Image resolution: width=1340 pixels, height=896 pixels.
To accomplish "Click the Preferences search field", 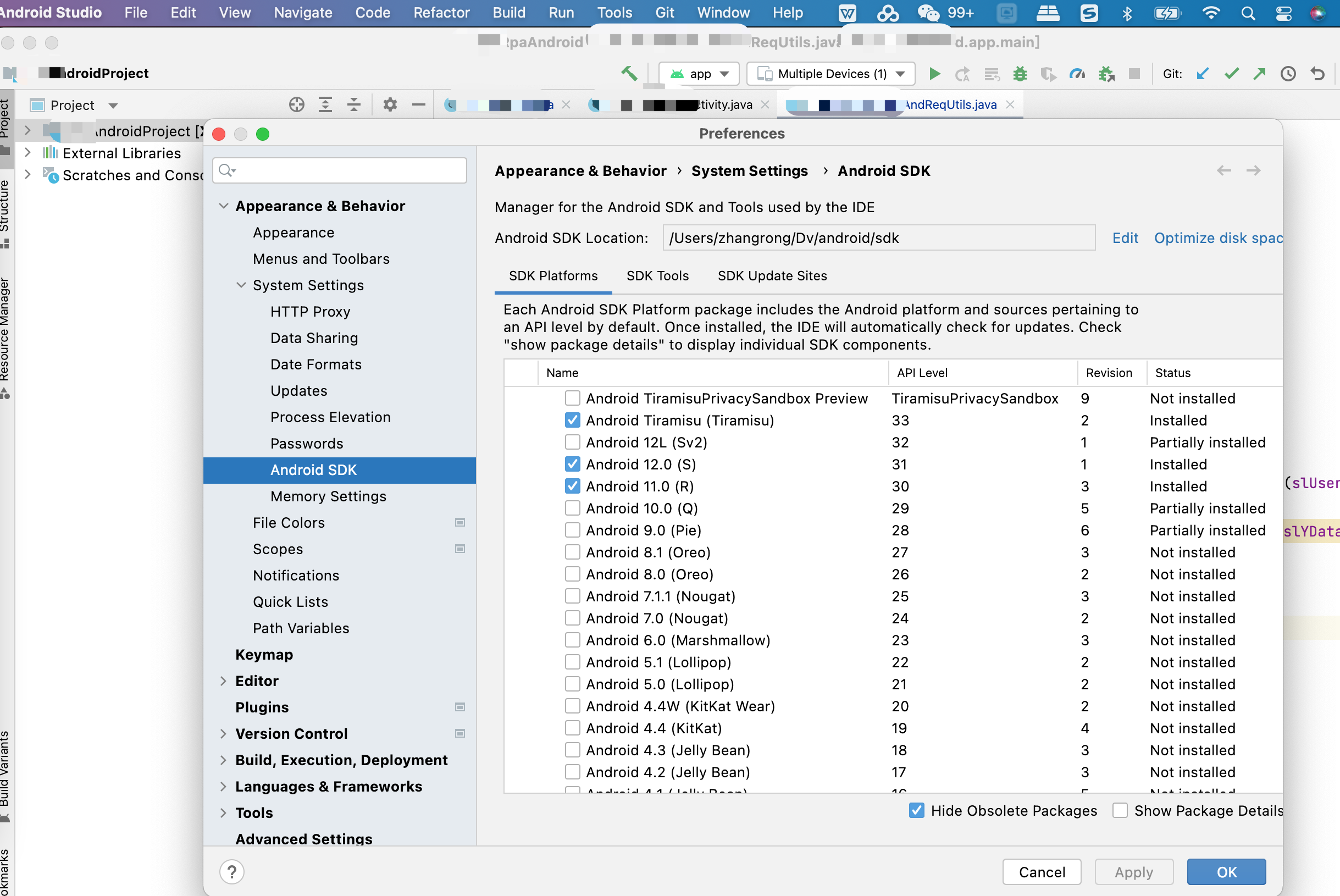I will click(x=339, y=170).
